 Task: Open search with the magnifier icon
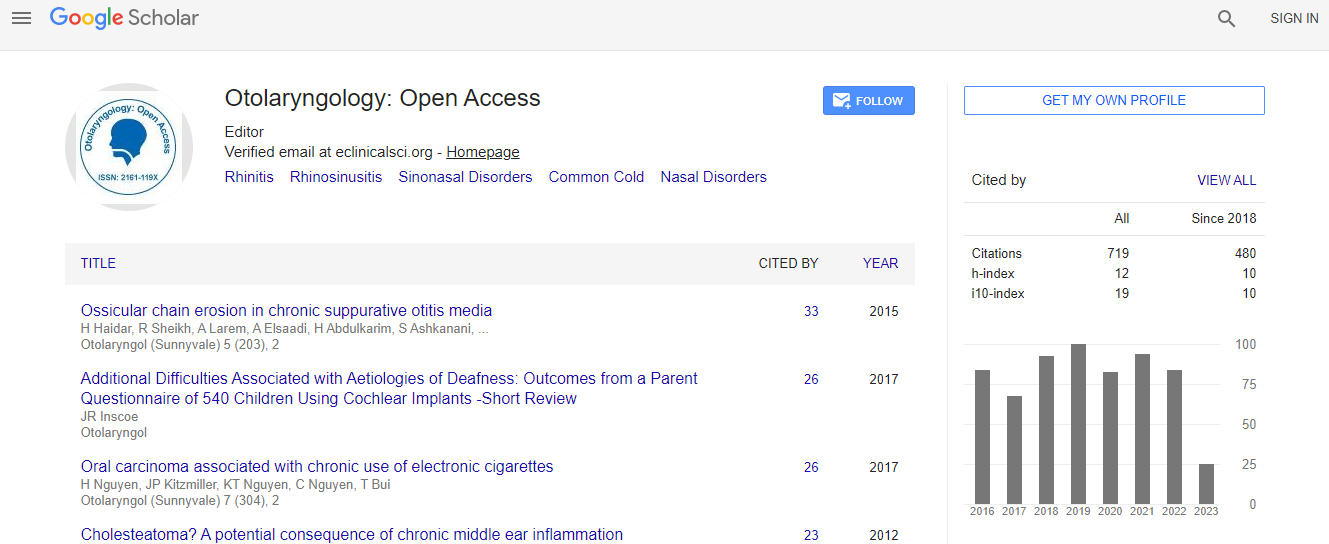1226,18
